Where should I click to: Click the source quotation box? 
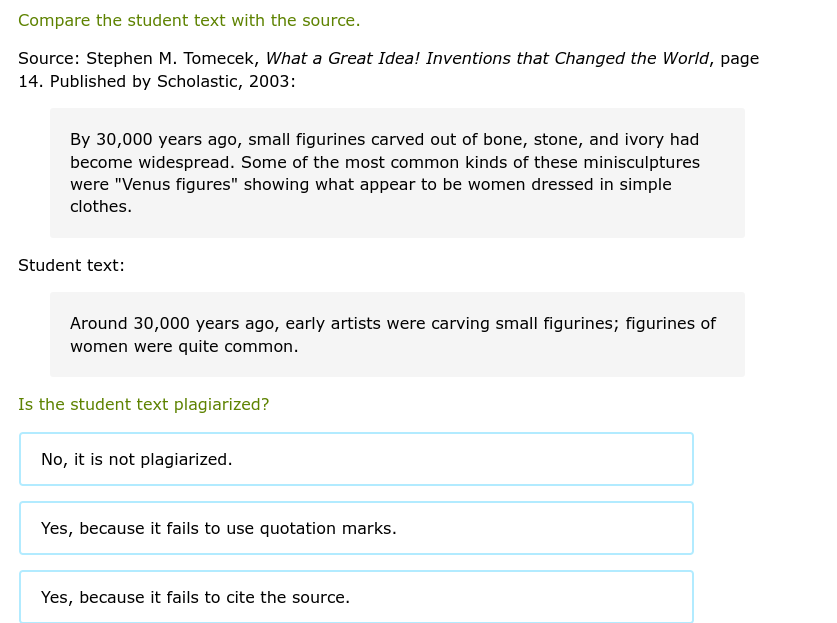(397, 172)
